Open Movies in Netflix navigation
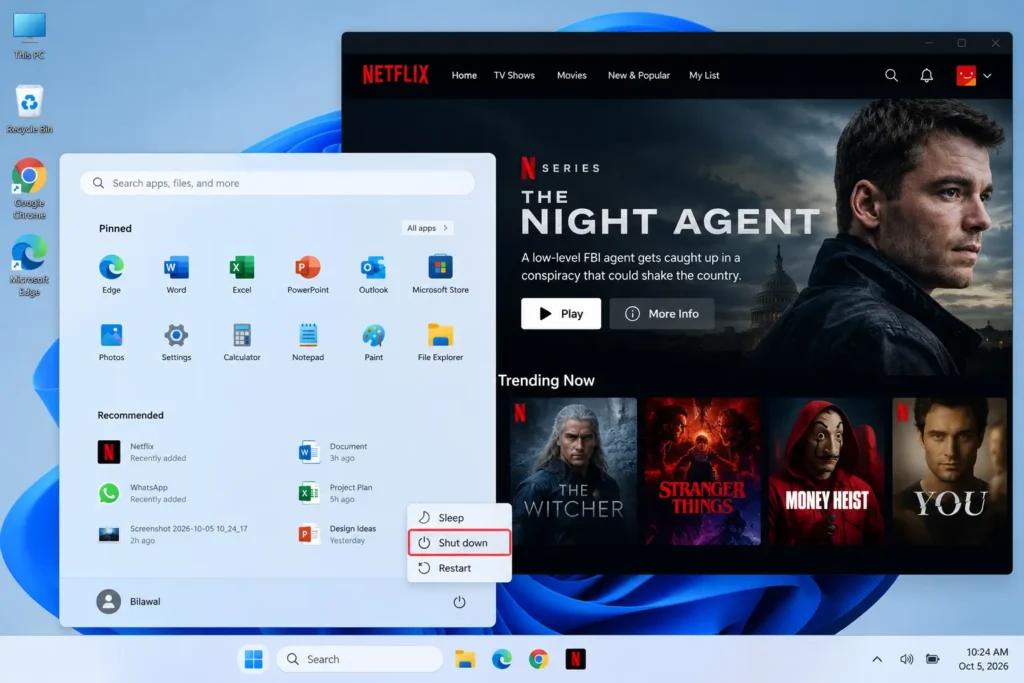This screenshot has height=683, width=1024. (x=571, y=75)
